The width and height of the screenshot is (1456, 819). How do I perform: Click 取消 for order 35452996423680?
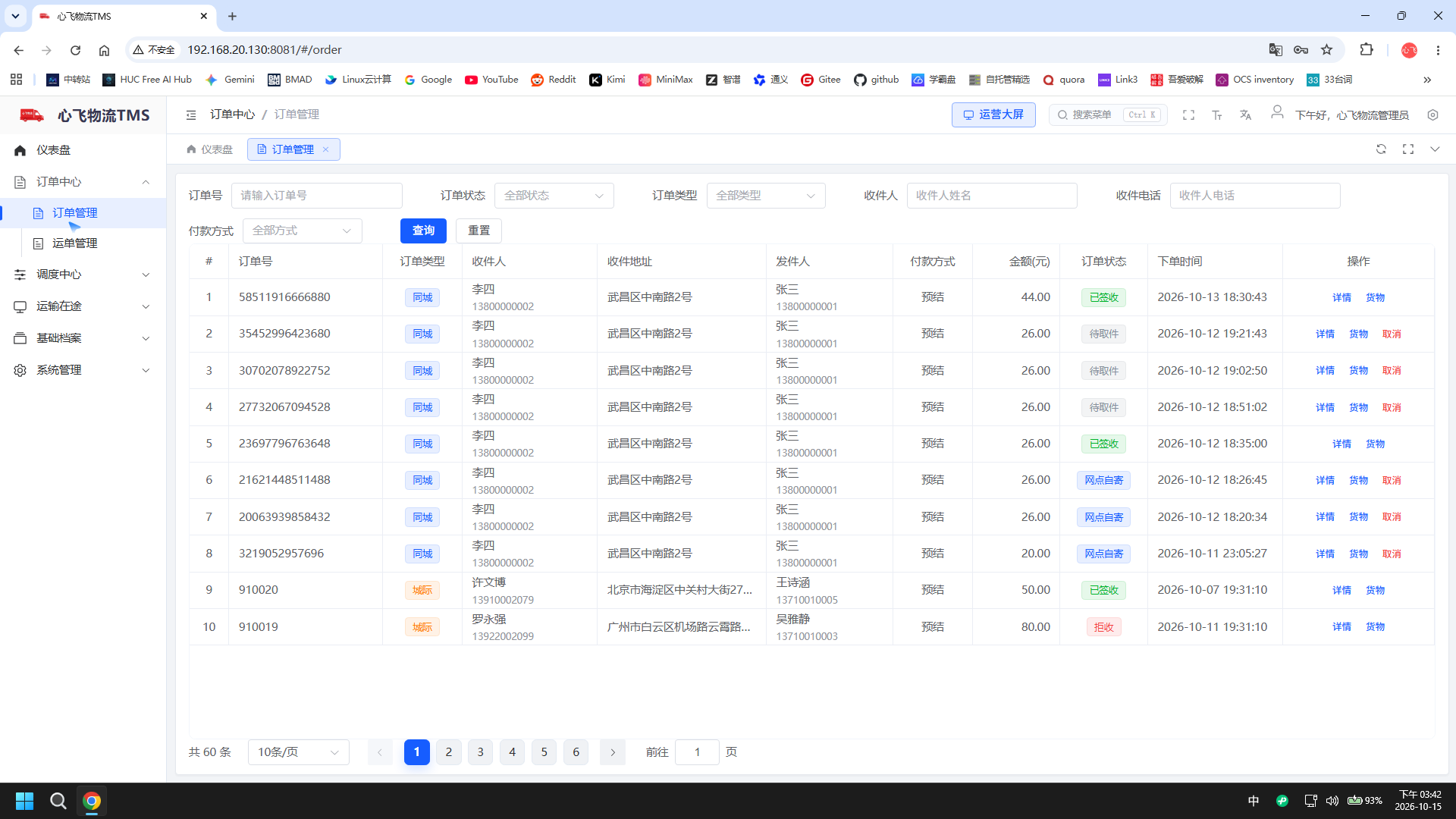pyautogui.click(x=1392, y=334)
